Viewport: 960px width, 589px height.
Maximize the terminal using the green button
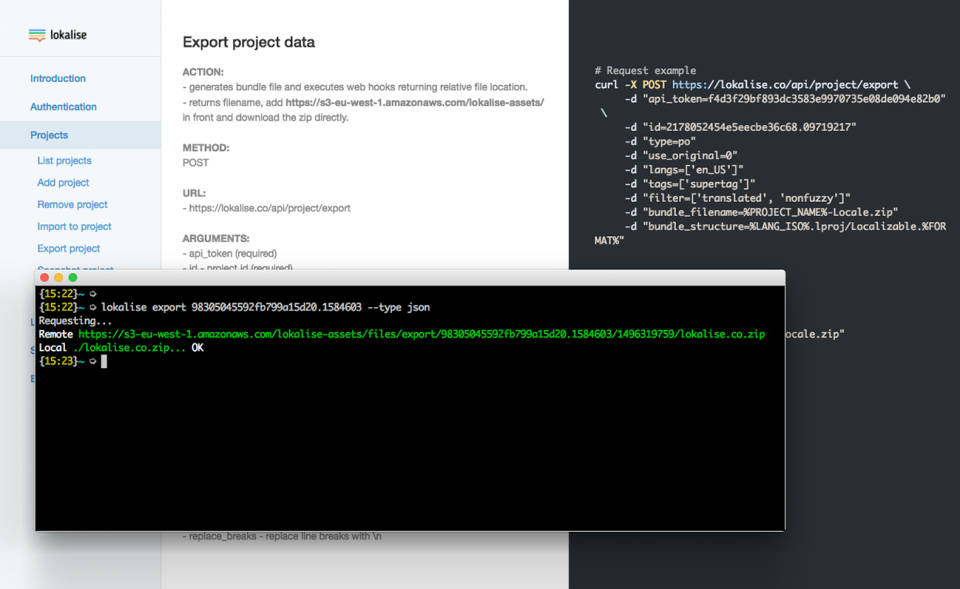pos(73,278)
